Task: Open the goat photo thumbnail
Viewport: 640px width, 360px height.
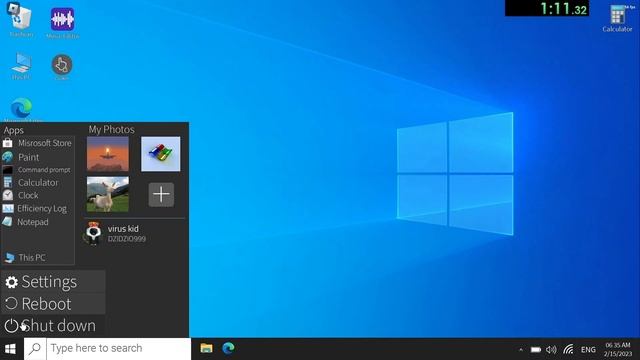Action: click(x=108, y=194)
